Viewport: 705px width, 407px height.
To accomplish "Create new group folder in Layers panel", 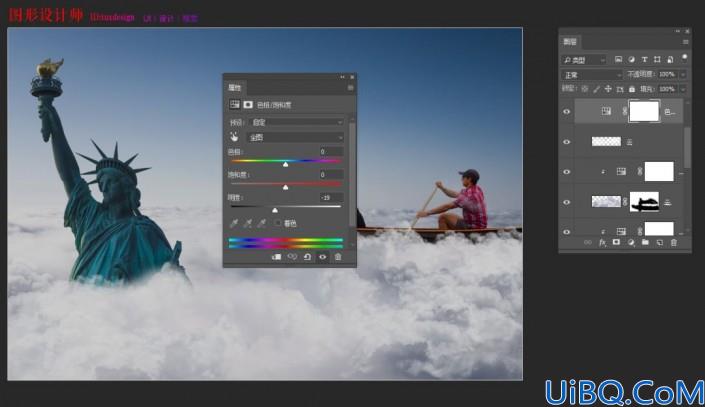I will coord(645,242).
